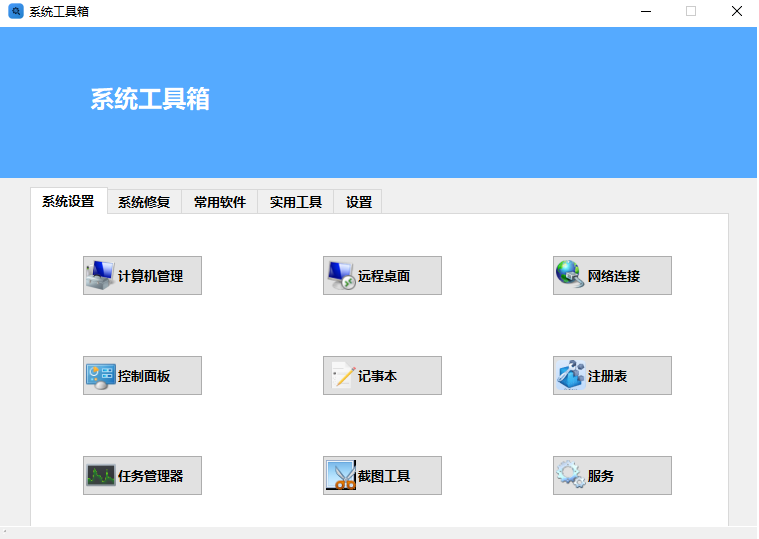The image size is (759, 539).
Task: Click the 记事本 notepad pencil icon
Action: point(342,375)
